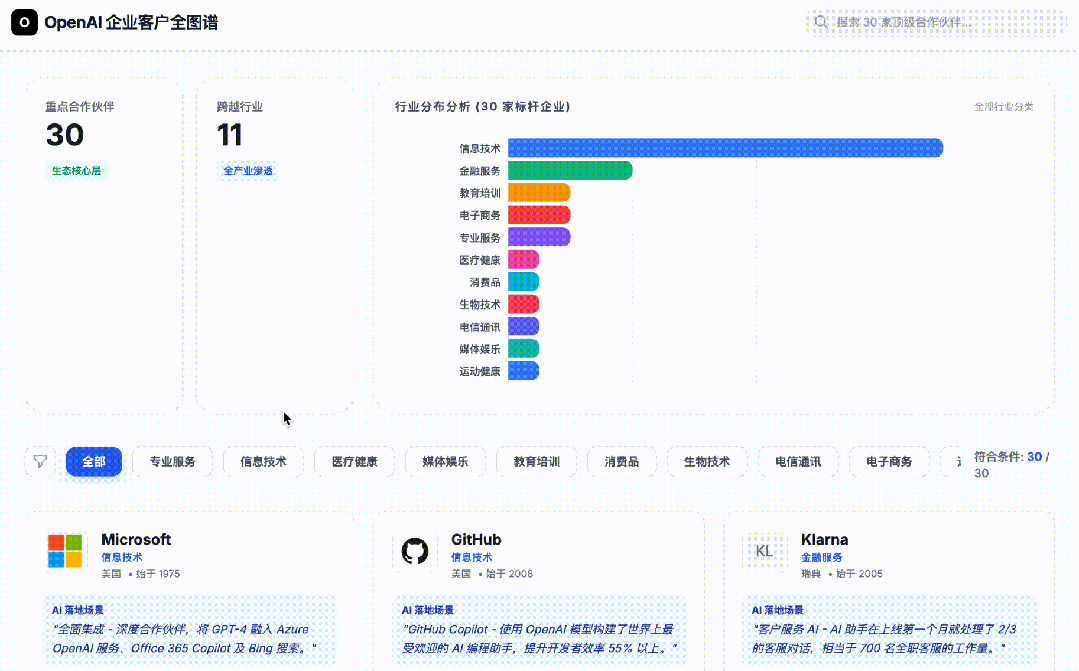
Task: Select the 信息技术 filter tab
Action: [x=264, y=462]
